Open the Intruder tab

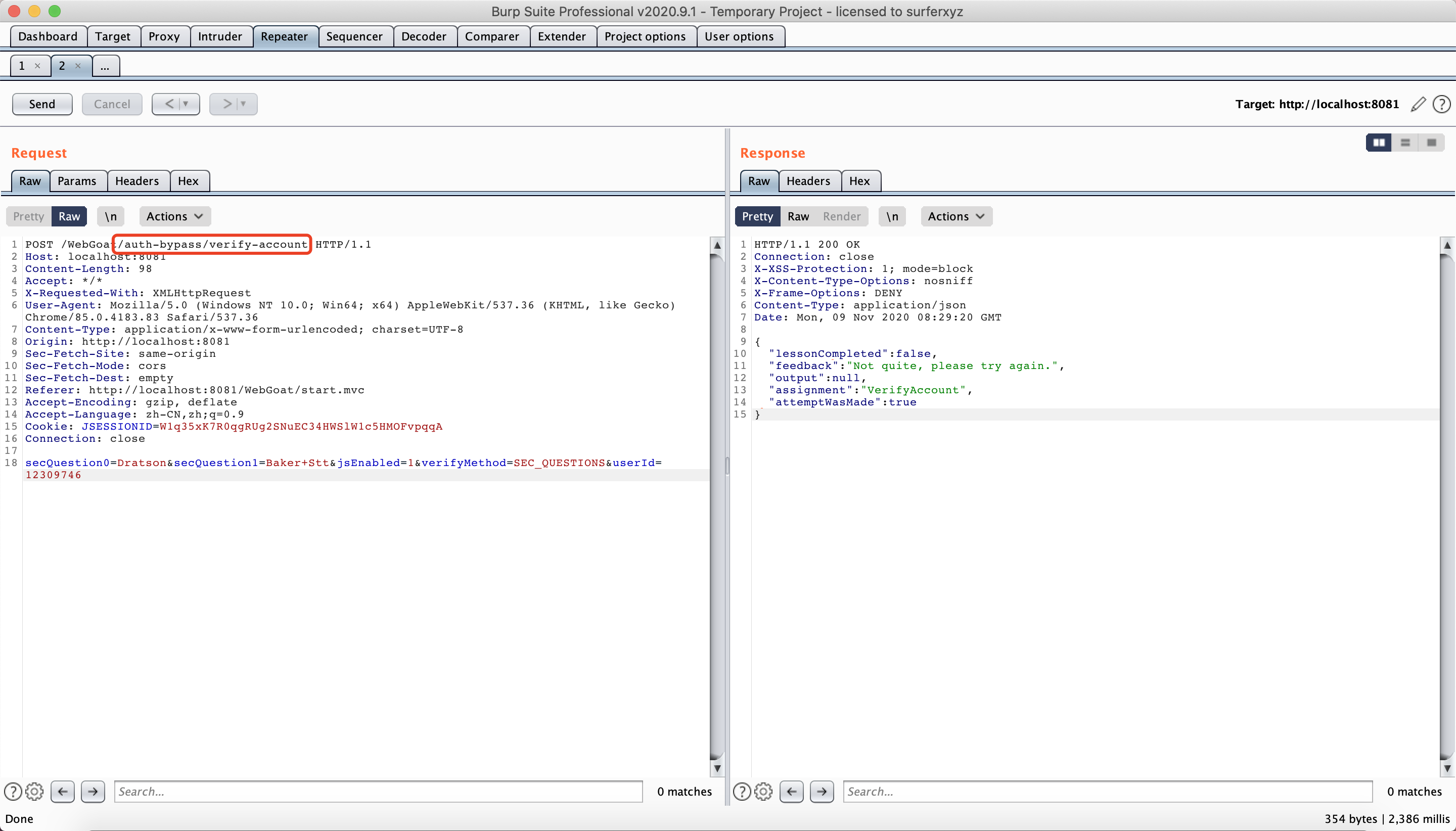[220, 36]
